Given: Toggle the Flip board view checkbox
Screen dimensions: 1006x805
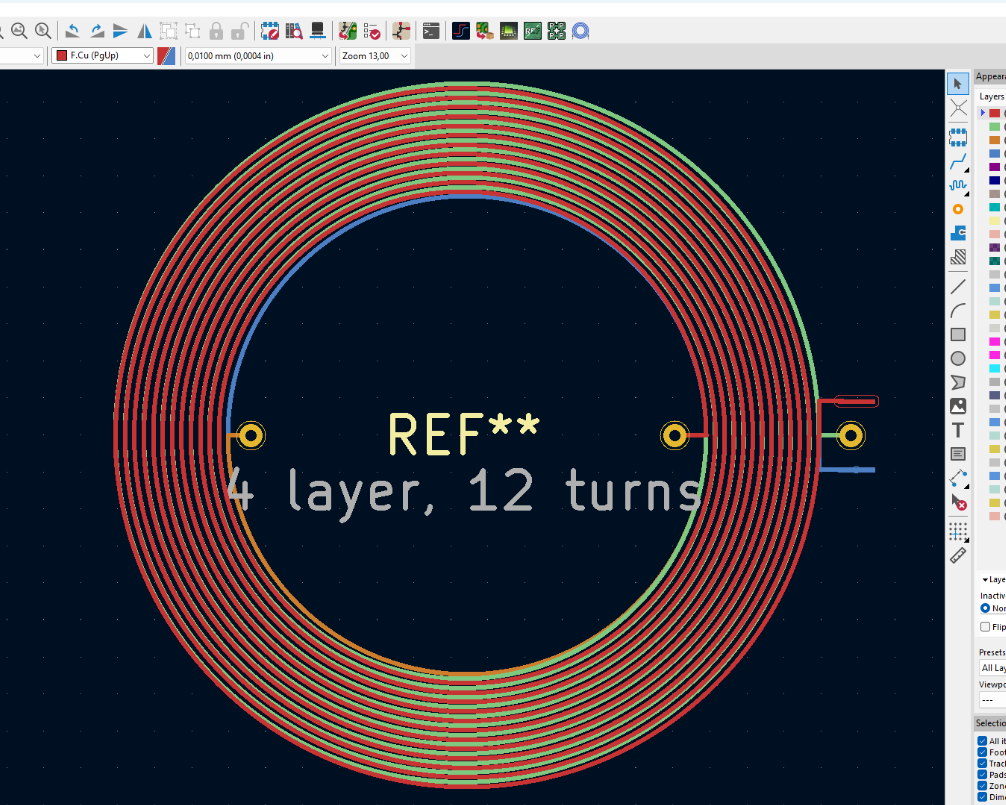Looking at the screenshot, I should pos(985,627).
